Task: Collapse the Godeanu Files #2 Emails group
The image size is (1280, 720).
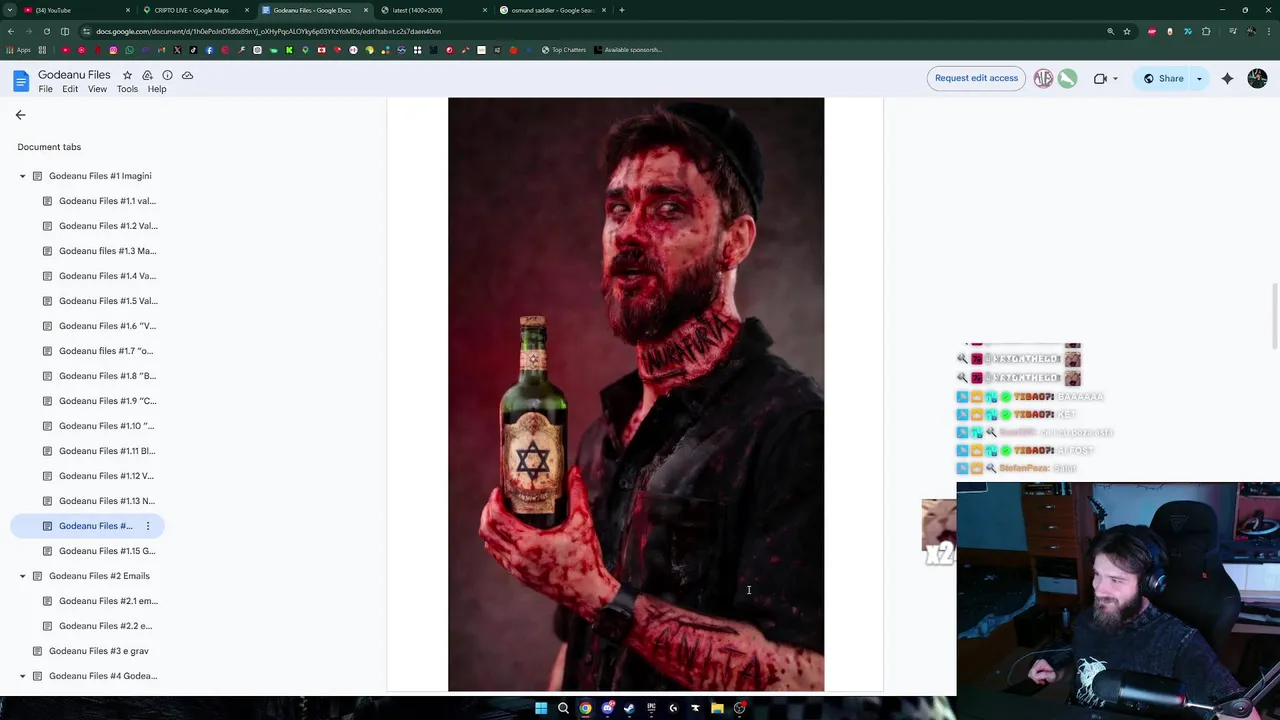Action: [x=22, y=576]
